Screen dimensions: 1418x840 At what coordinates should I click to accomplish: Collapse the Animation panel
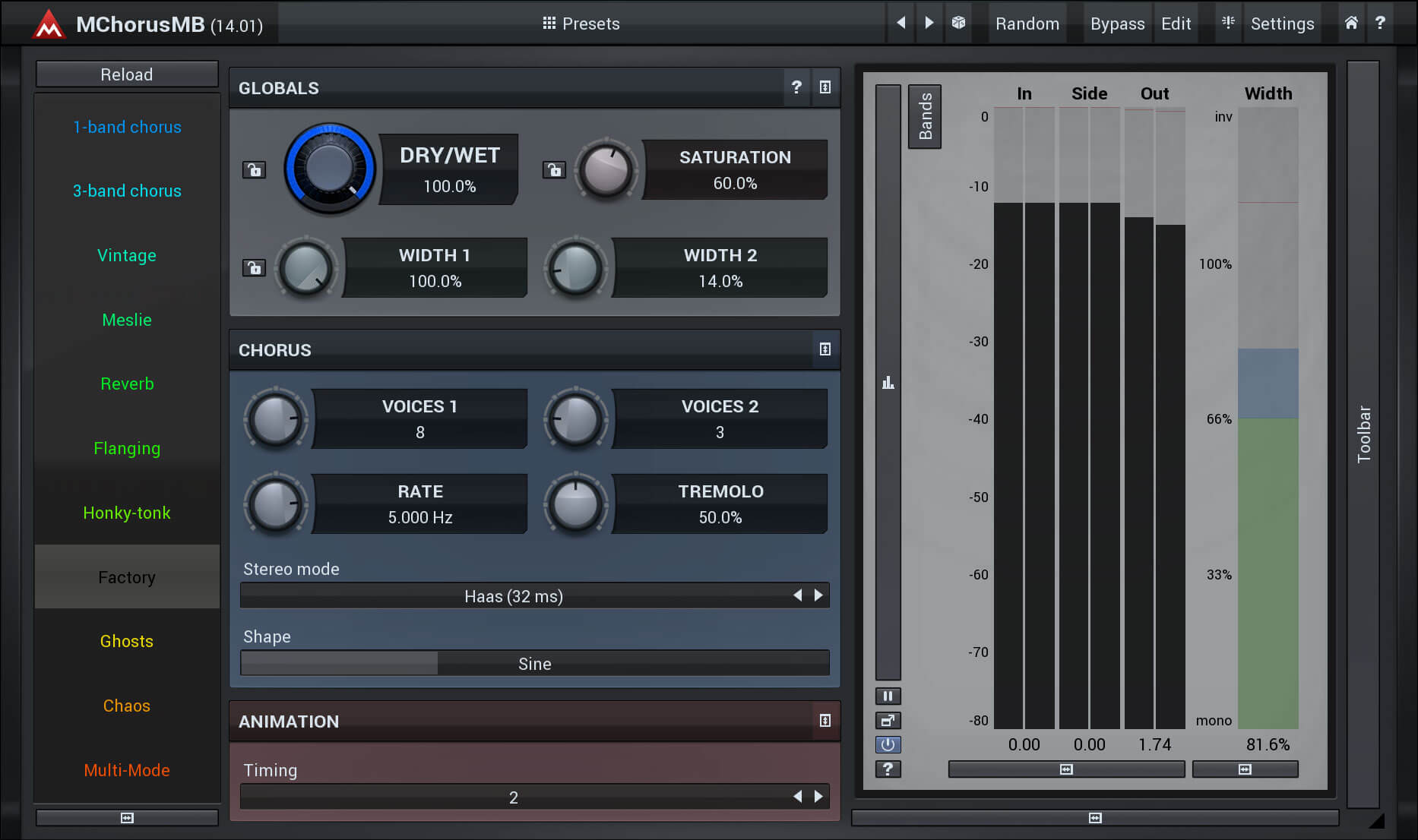pyautogui.click(x=825, y=721)
